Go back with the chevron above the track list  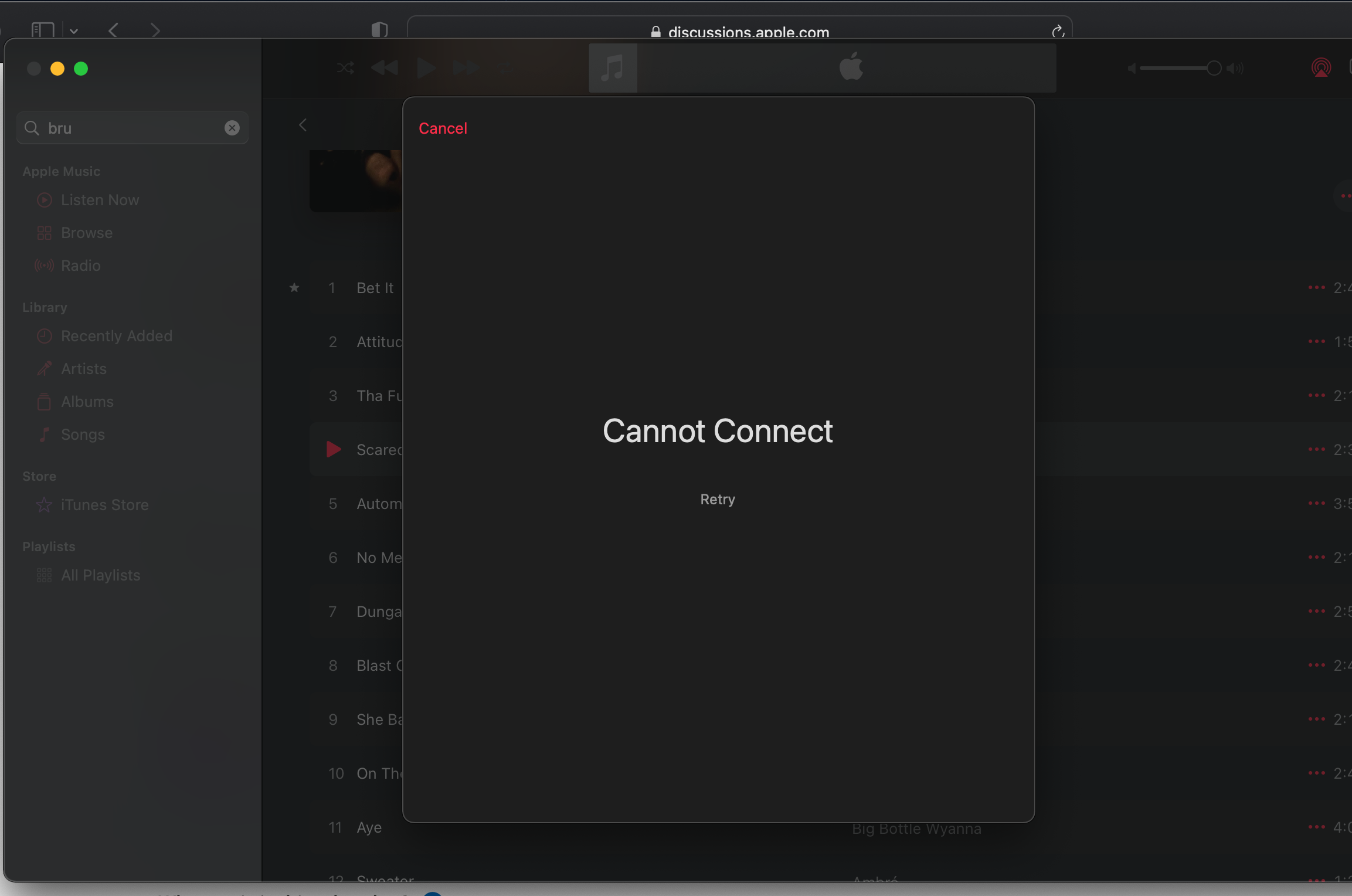point(303,124)
